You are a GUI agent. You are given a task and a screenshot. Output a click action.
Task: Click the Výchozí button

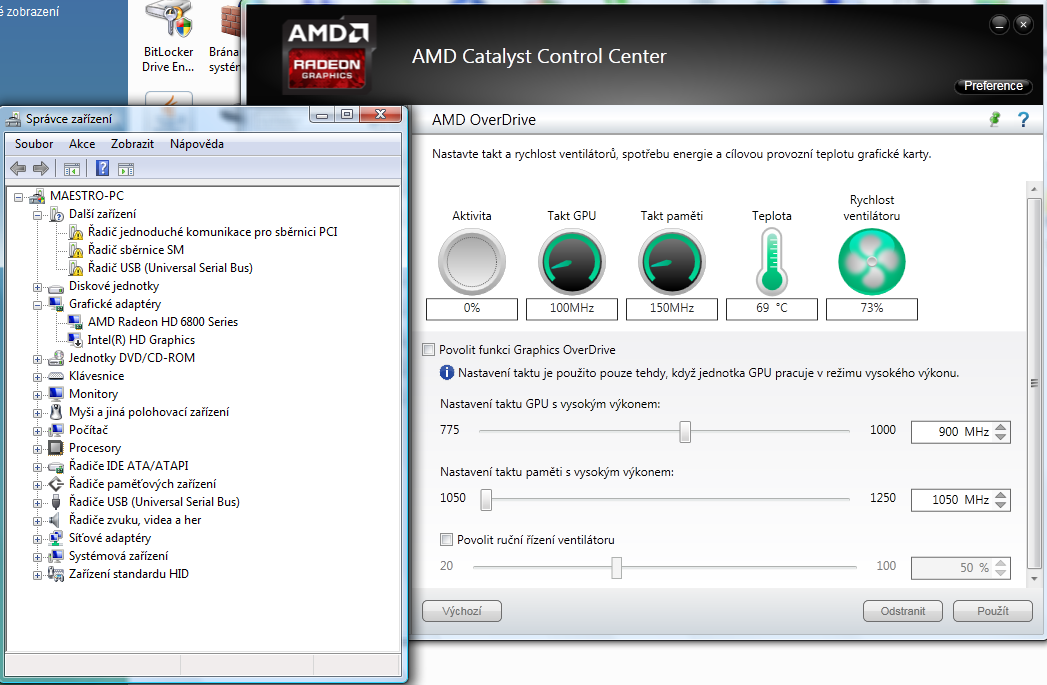(461, 611)
